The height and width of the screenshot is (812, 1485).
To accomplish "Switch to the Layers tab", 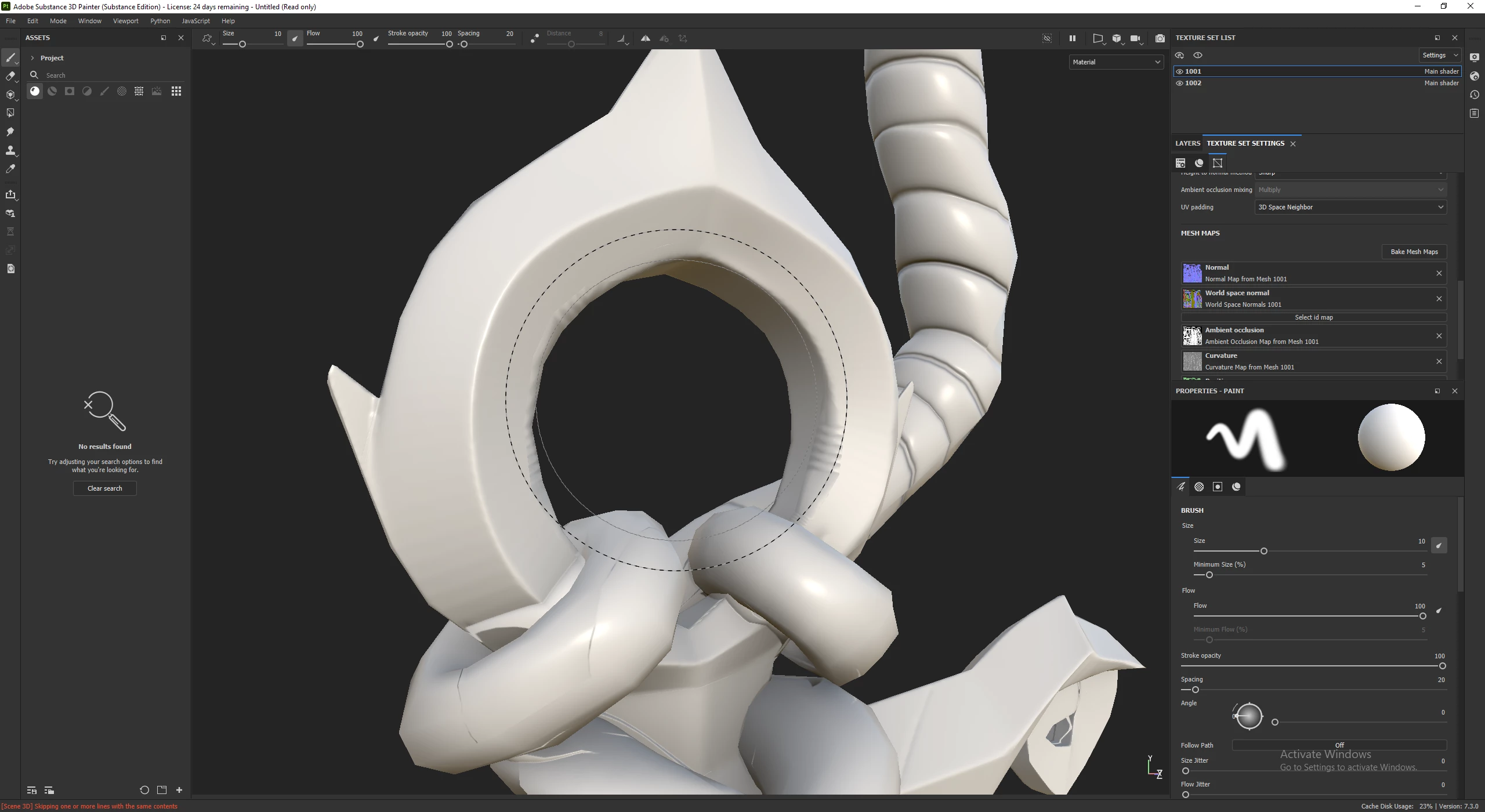I will [x=1187, y=143].
